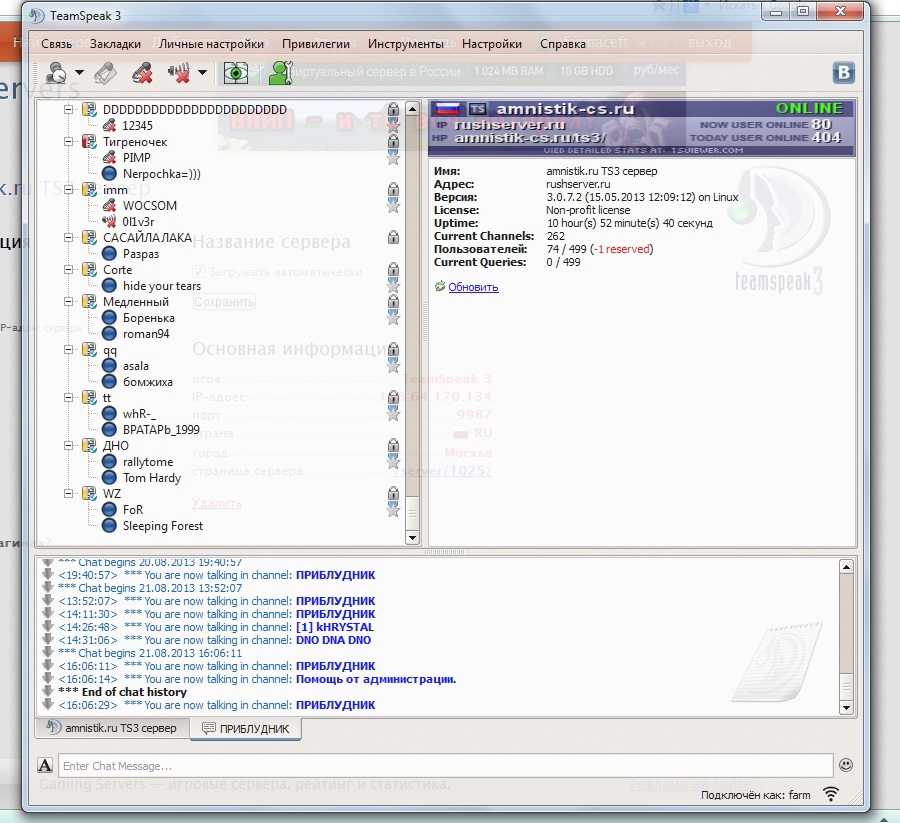The image size is (900, 823).
Task: Open contacts manager with the wrench-person icon
Action: pyautogui.click(x=280, y=73)
